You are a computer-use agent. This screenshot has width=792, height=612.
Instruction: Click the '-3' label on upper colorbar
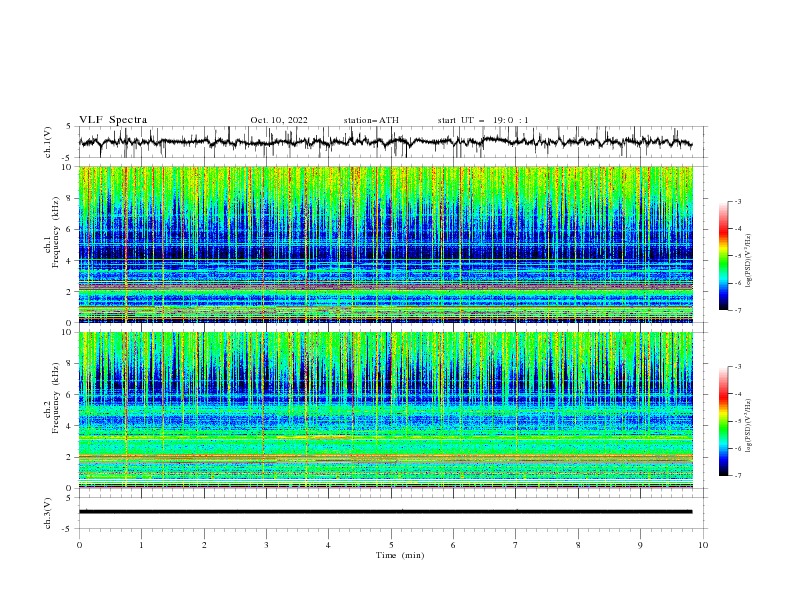point(737,201)
